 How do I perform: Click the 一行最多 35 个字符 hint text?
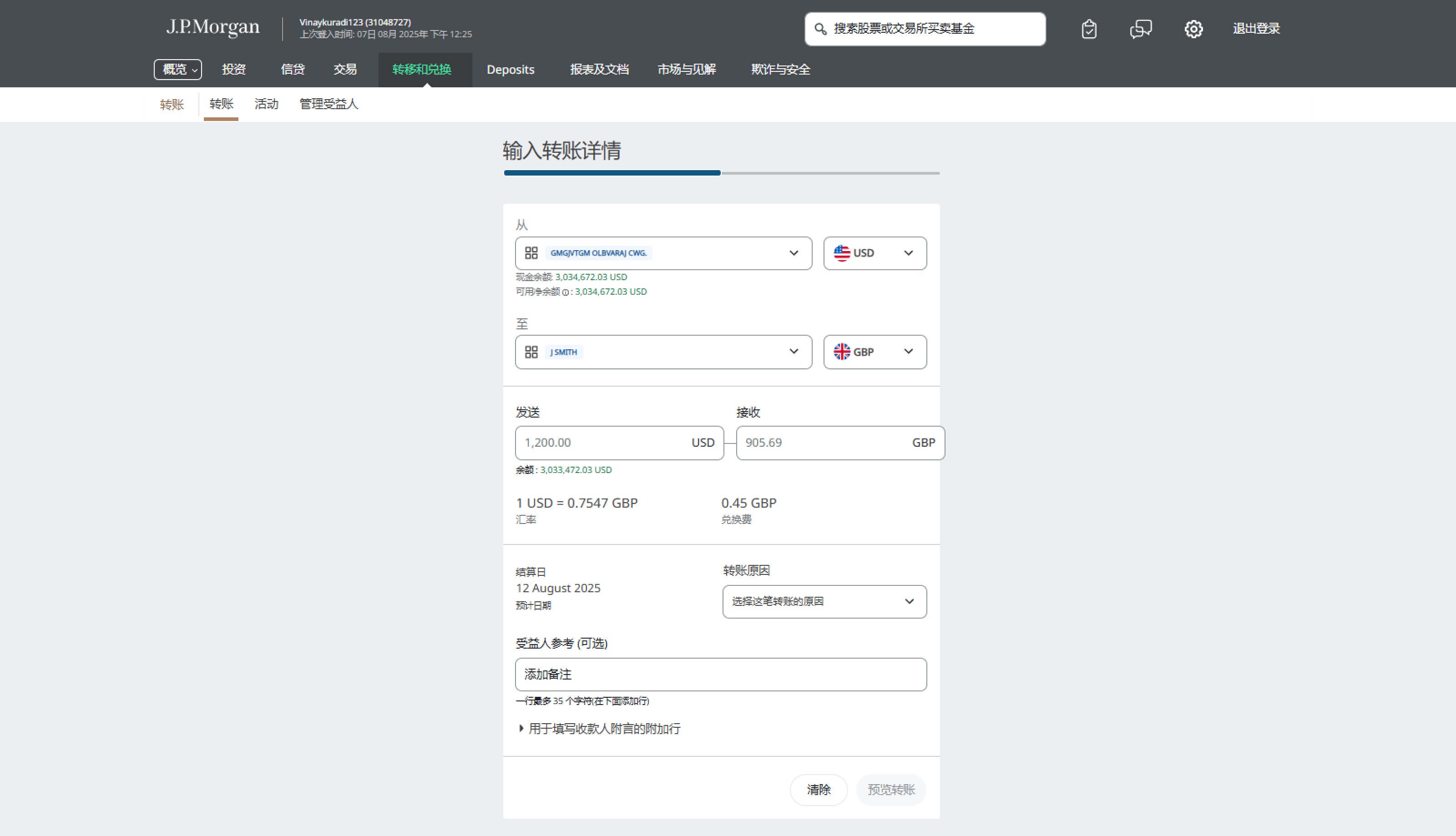[x=582, y=701]
